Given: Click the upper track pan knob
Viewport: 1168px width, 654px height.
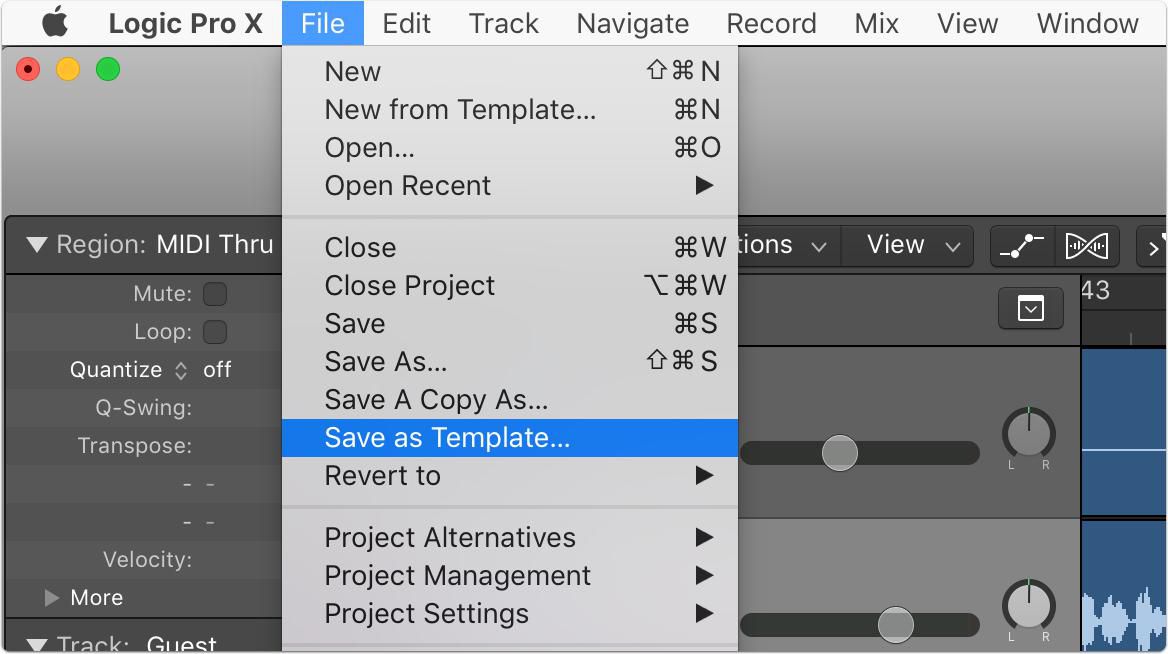Looking at the screenshot, I should coord(1029,433).
